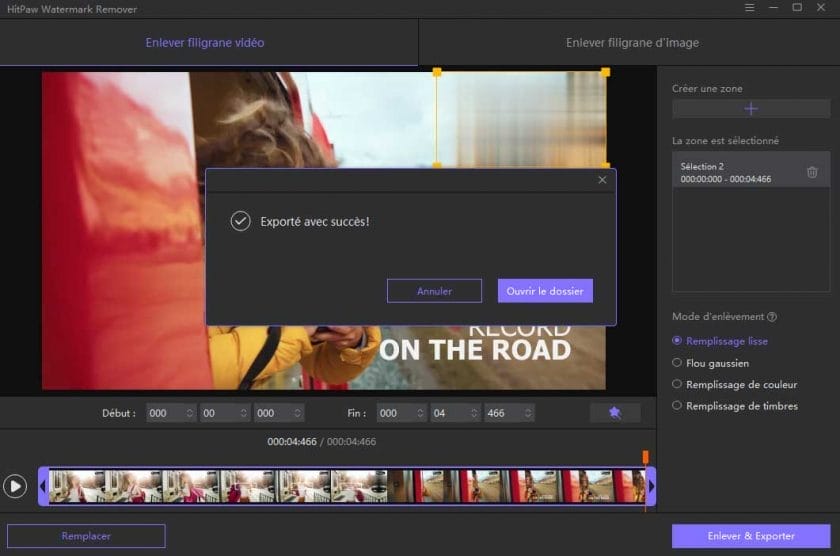Click the plus icon to create a zone

[751, 109]
